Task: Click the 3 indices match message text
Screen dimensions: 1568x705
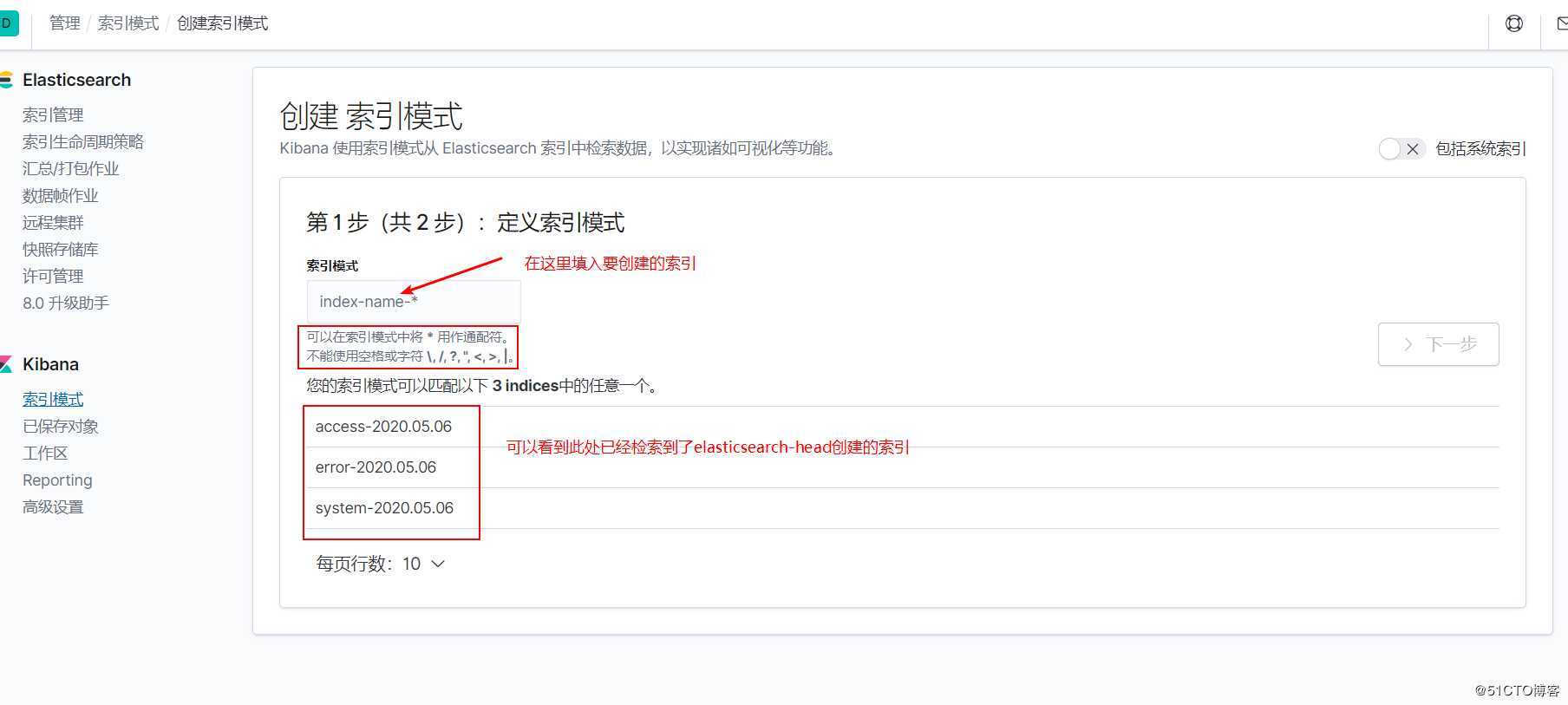Action: pos(484,386)
